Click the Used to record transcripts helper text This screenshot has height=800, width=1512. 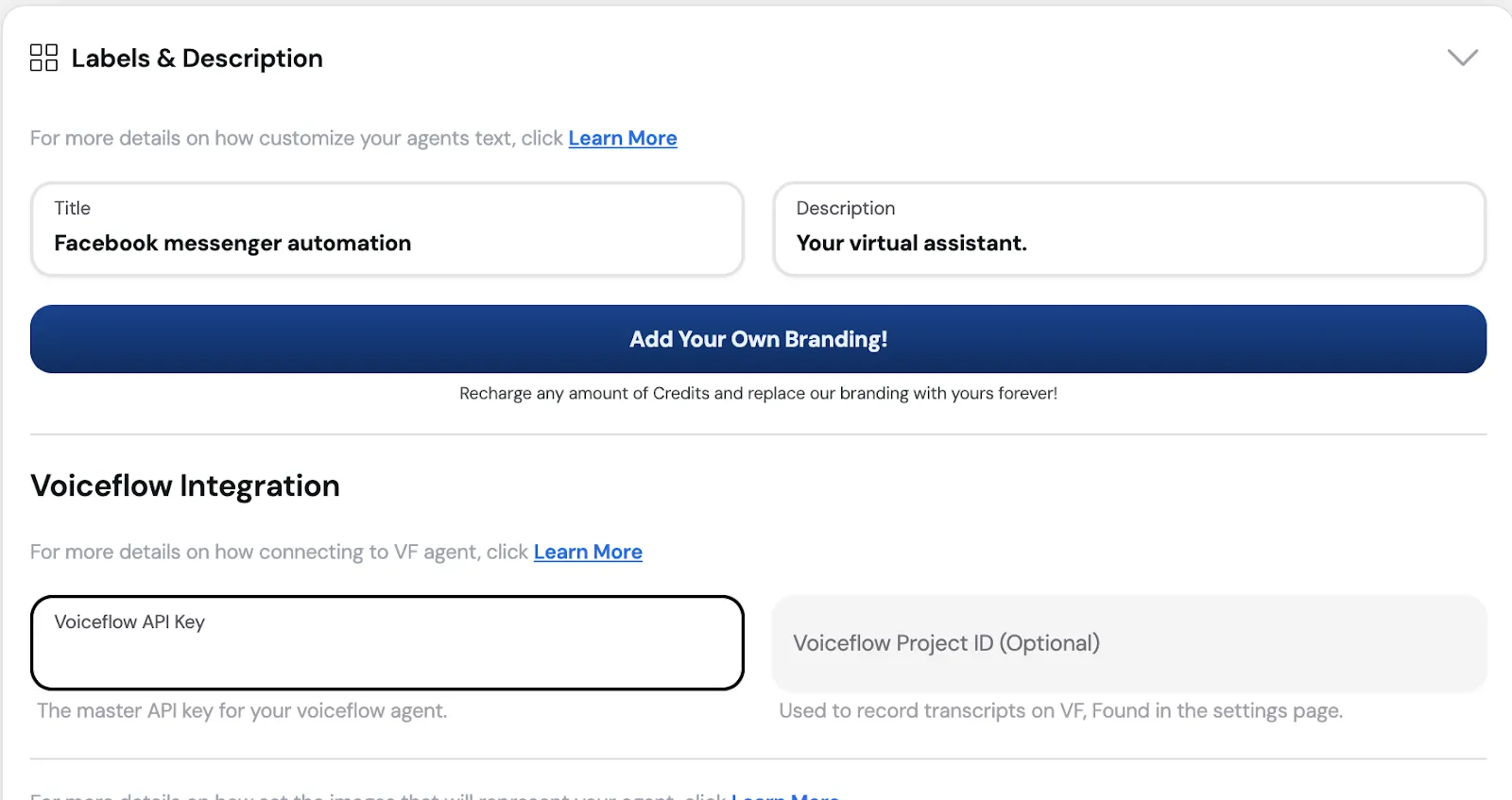point(1060,710)
